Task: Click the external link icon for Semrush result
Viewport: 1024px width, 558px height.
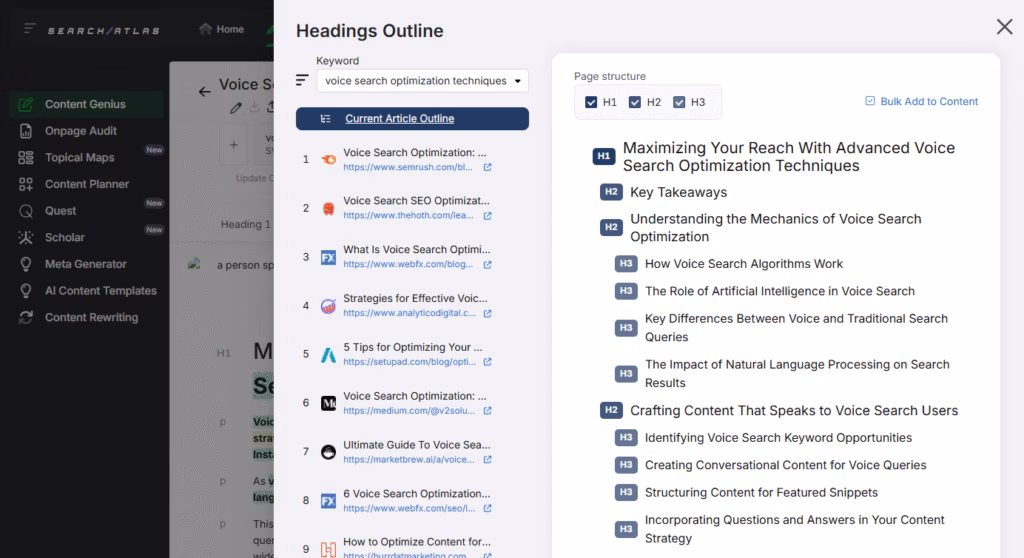Action: point(487,168)
